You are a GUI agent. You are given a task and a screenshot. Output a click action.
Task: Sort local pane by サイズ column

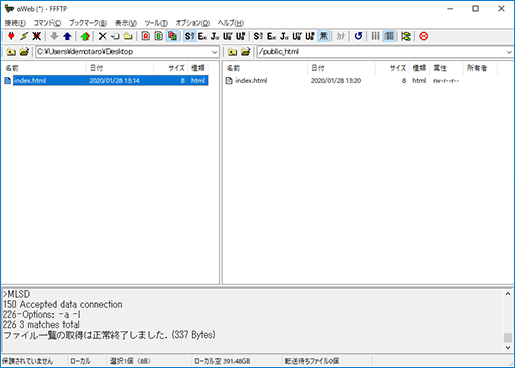click(171, 68)
